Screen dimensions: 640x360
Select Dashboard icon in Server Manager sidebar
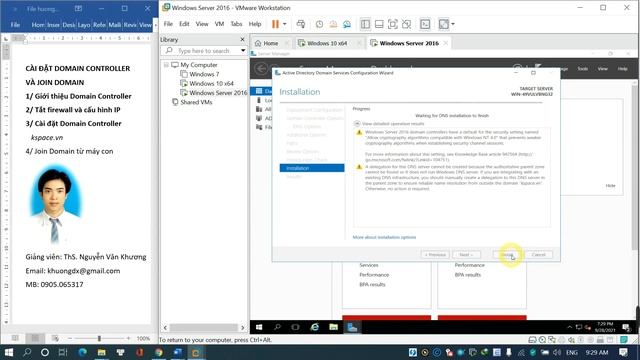click(x=259, y=91)
